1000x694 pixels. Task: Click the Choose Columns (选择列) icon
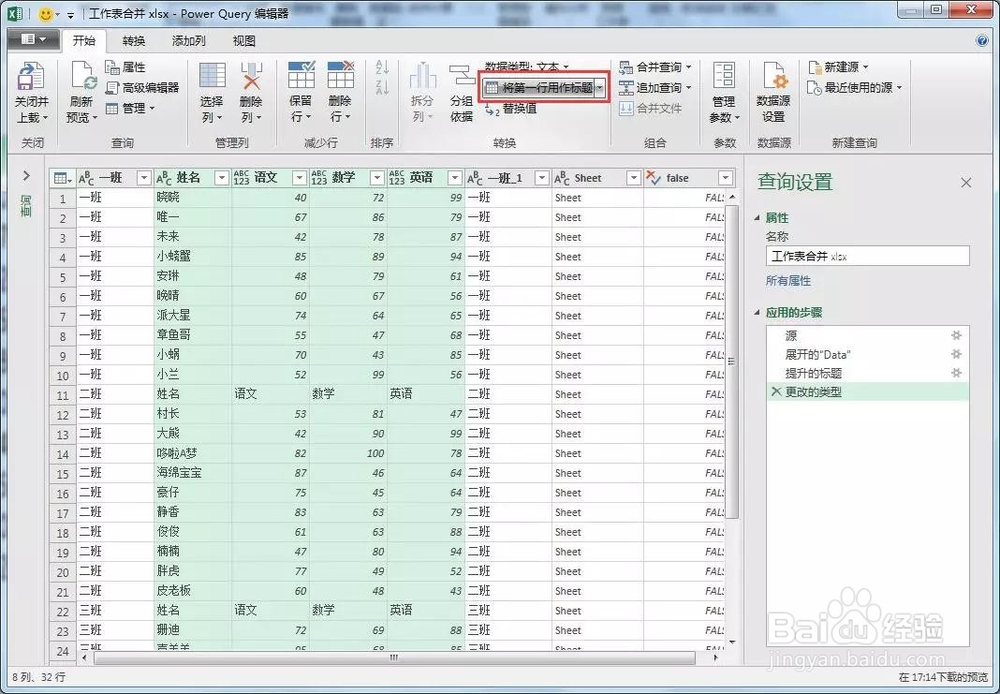coord(212,76)
